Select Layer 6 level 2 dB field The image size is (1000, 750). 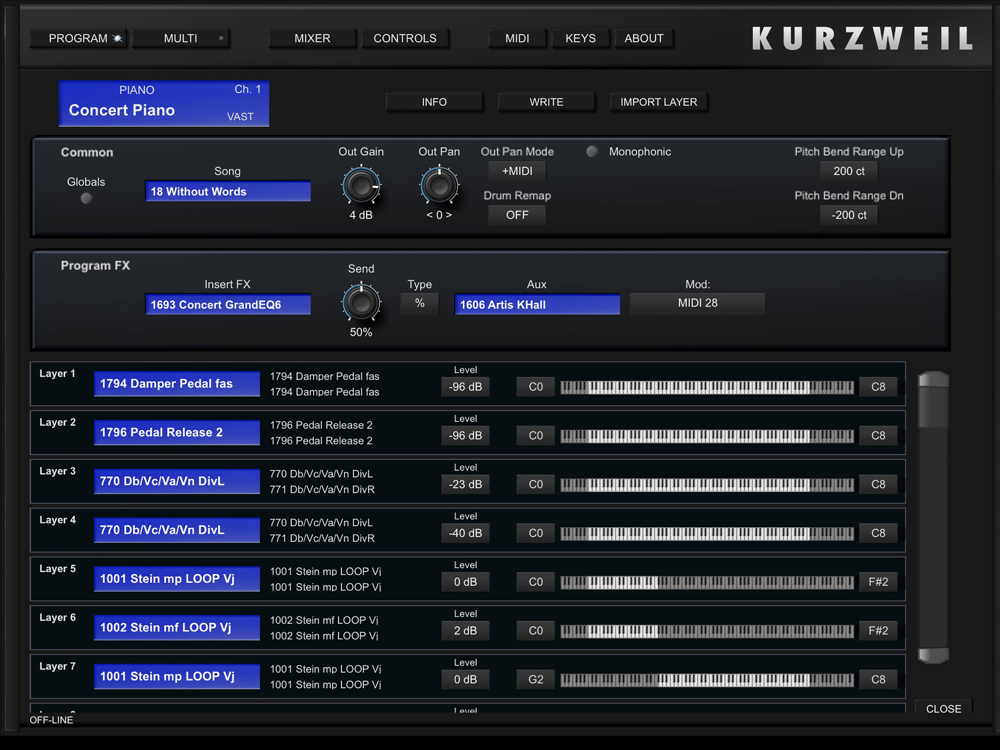pos(466,631)
